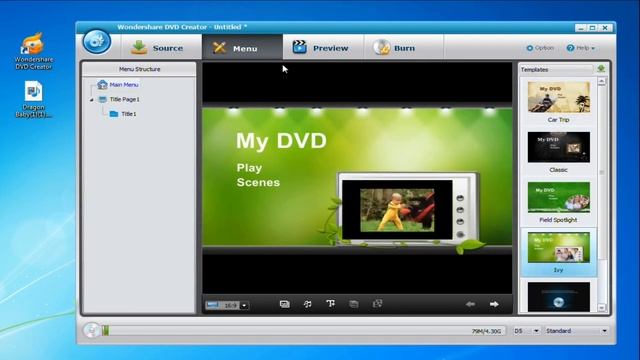The image size is (640, 360).
Task: Choose the Field Spotlight template
Action: pos(558,202)
